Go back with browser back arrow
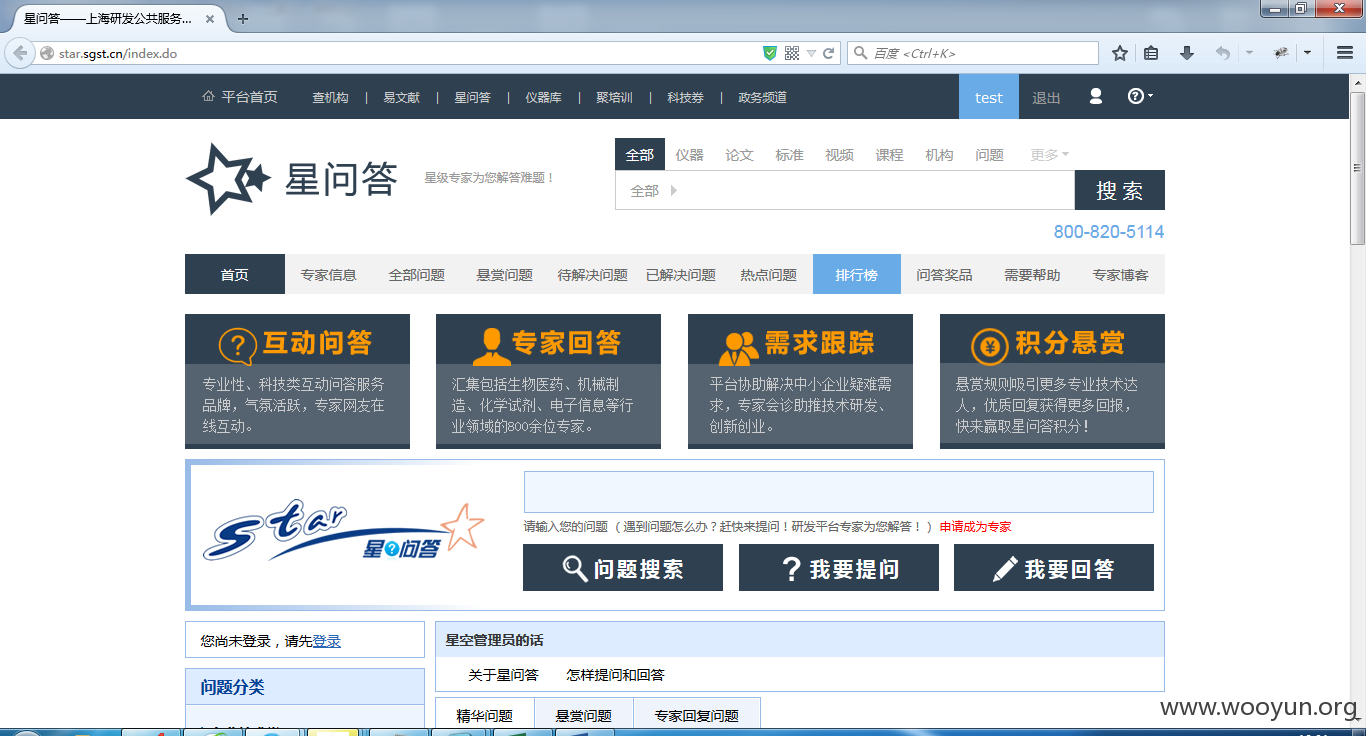The width and height of the screenshot is (1366, 736). tap(20, 53)
